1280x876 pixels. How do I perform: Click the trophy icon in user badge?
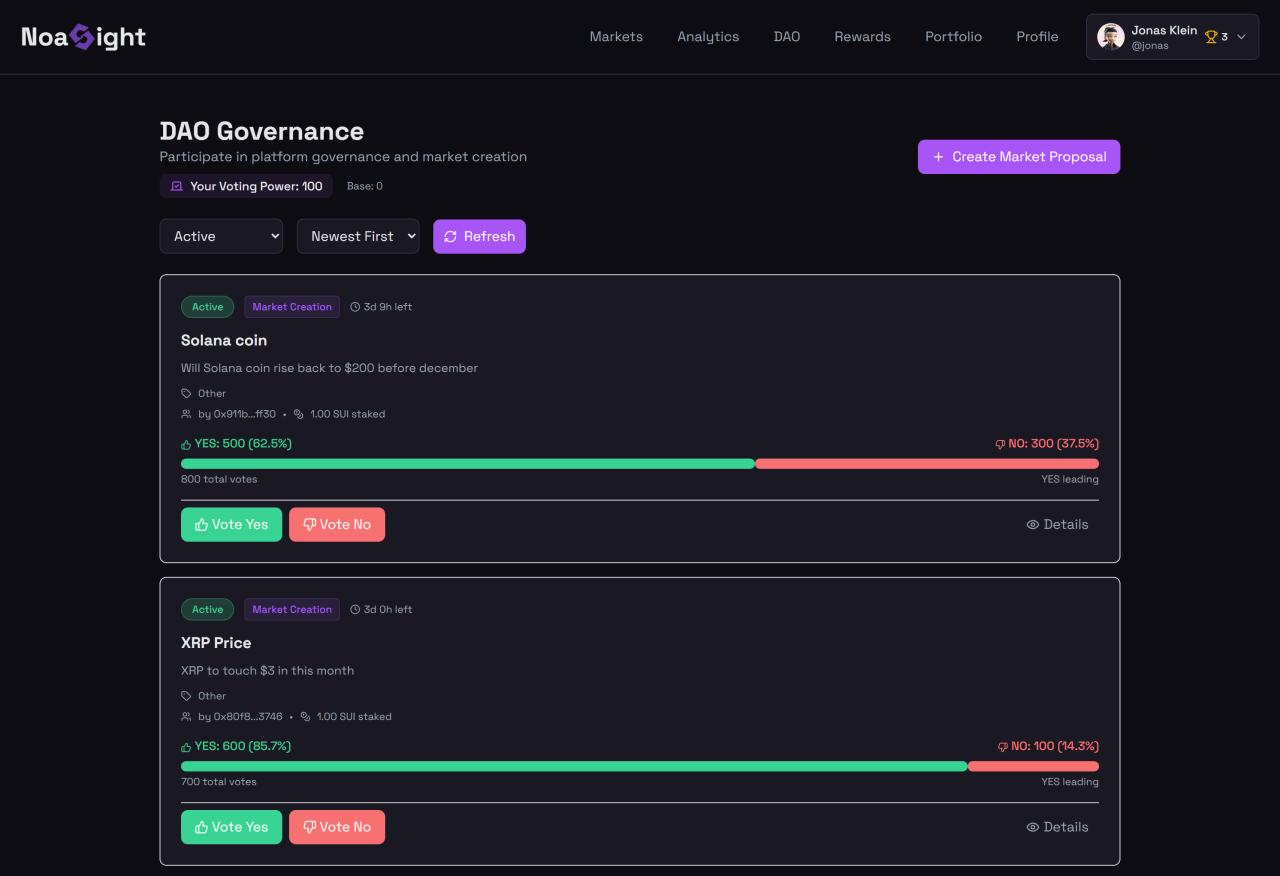(x=1211, y=37)
